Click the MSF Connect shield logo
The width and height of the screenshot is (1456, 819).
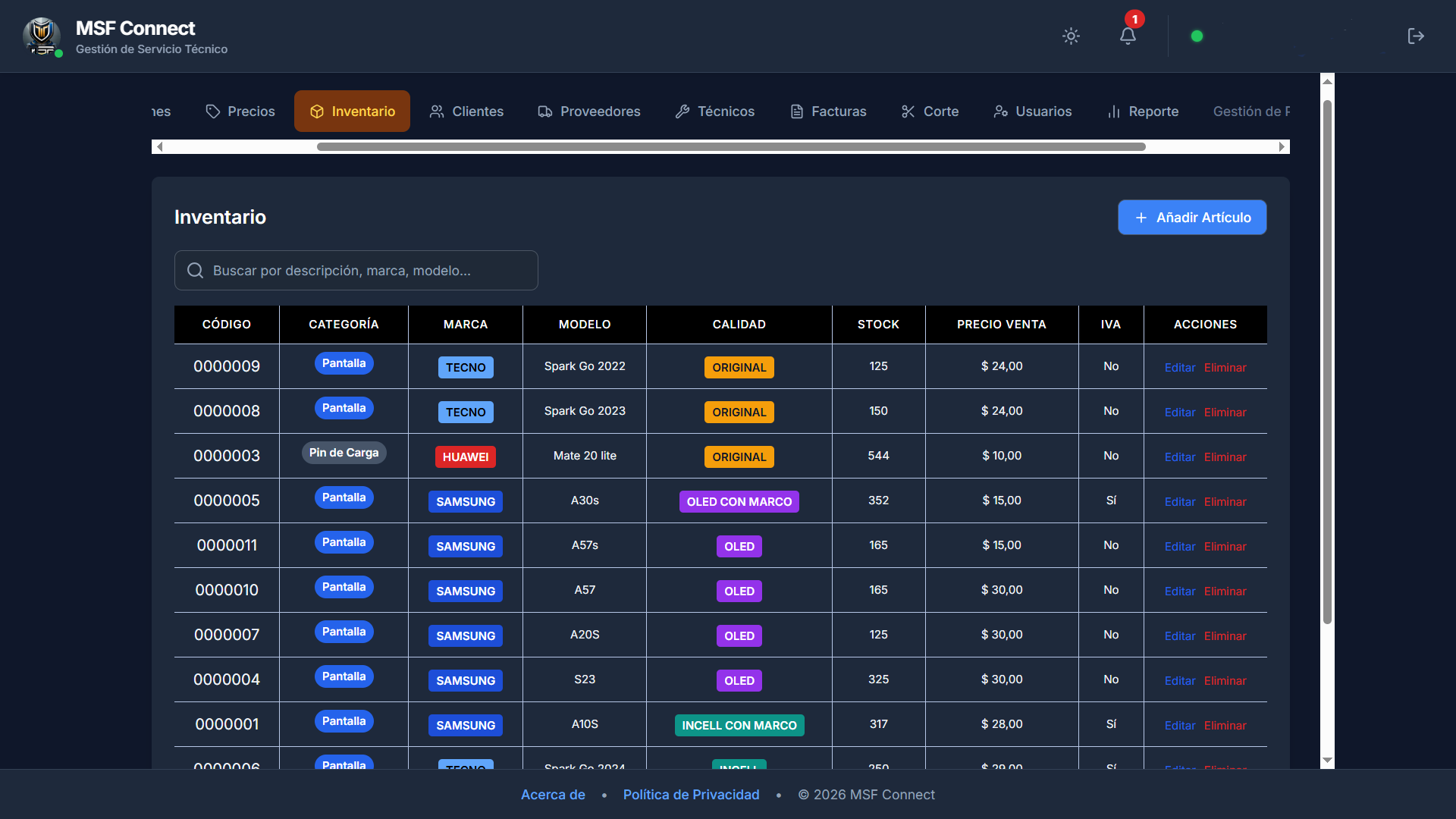click(42, 36)
